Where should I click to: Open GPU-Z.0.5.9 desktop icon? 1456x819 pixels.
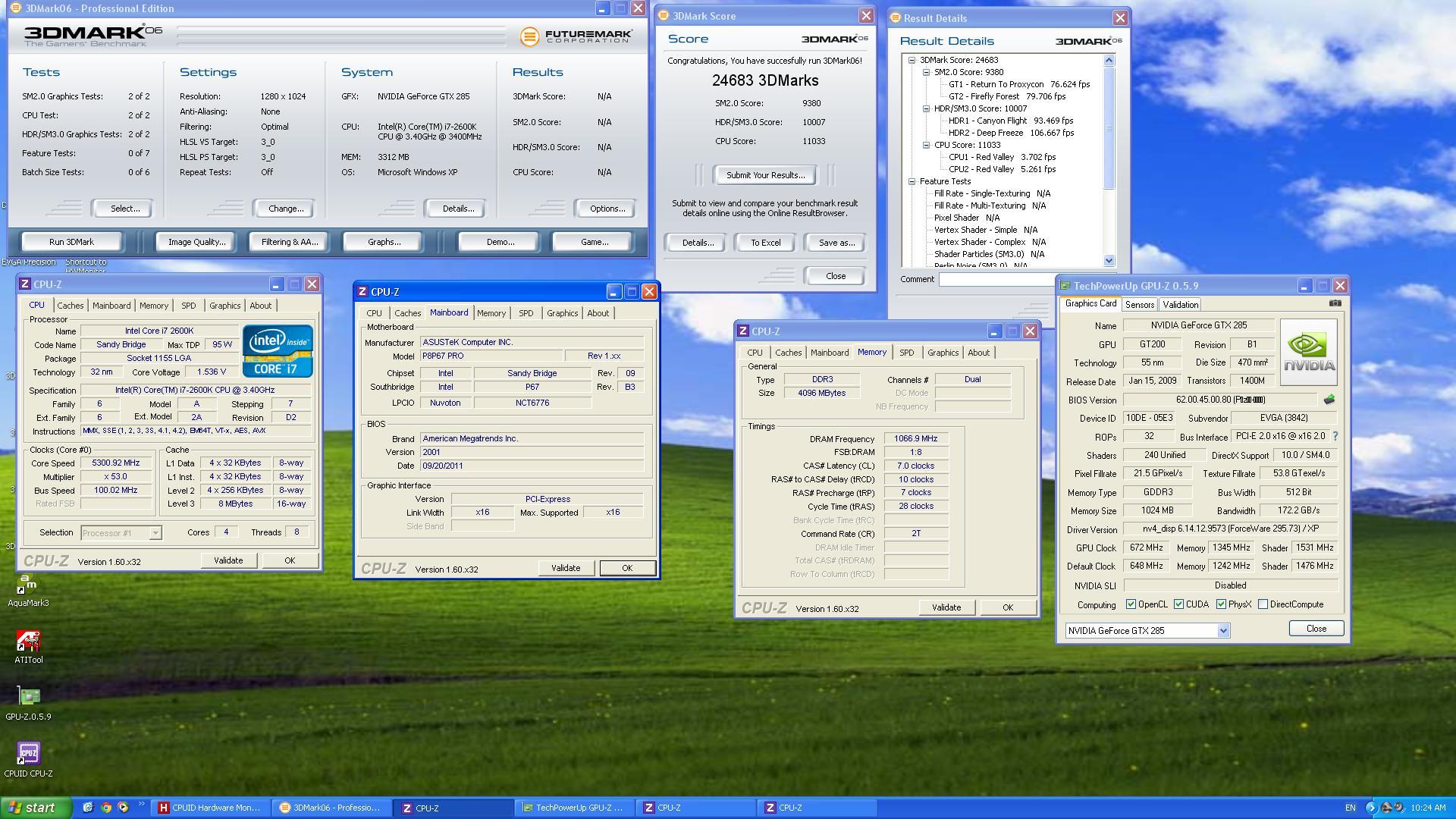pyautogui.click(x=28, y=704)
